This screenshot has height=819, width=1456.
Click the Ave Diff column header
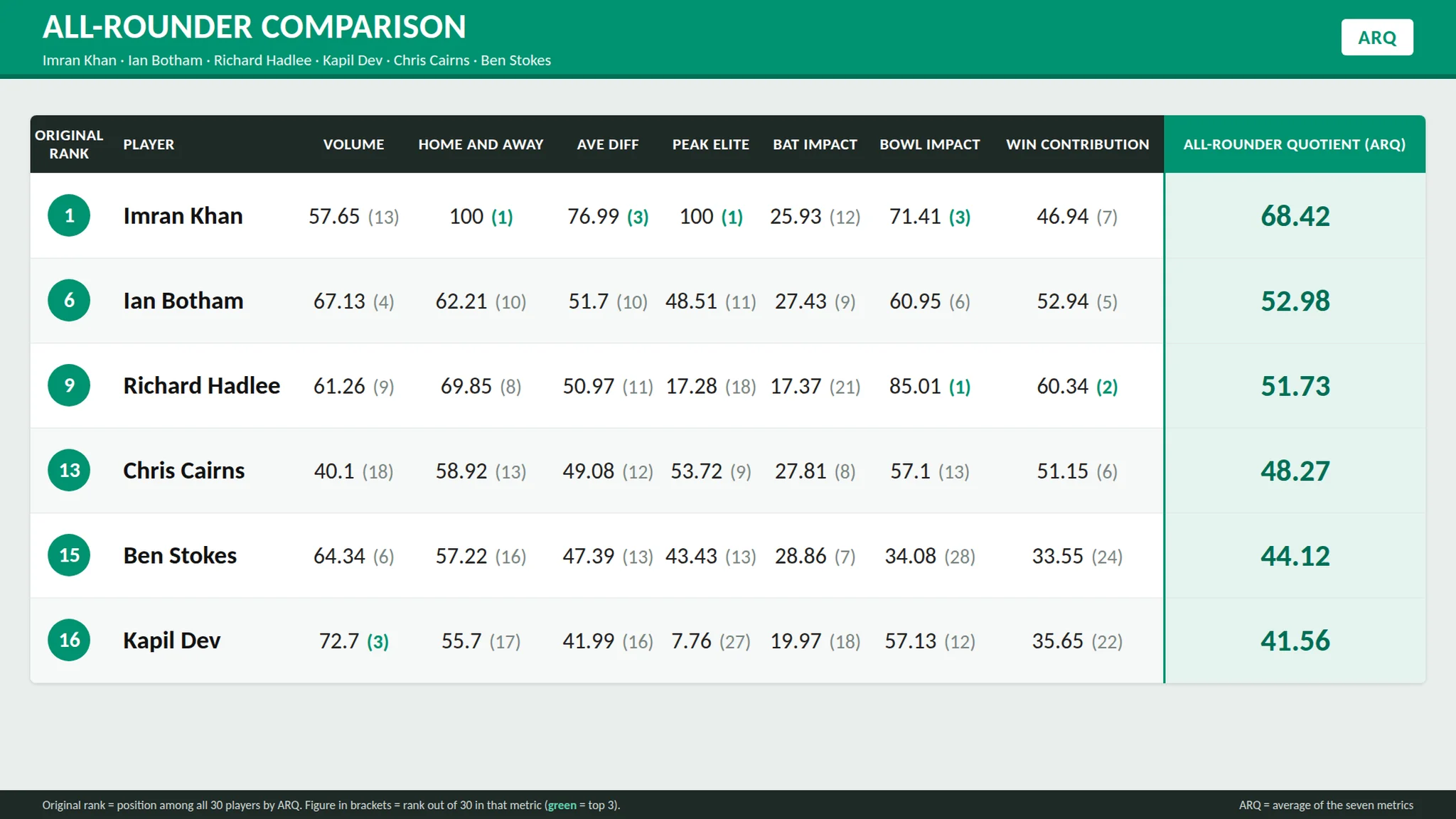coord(608,144)
